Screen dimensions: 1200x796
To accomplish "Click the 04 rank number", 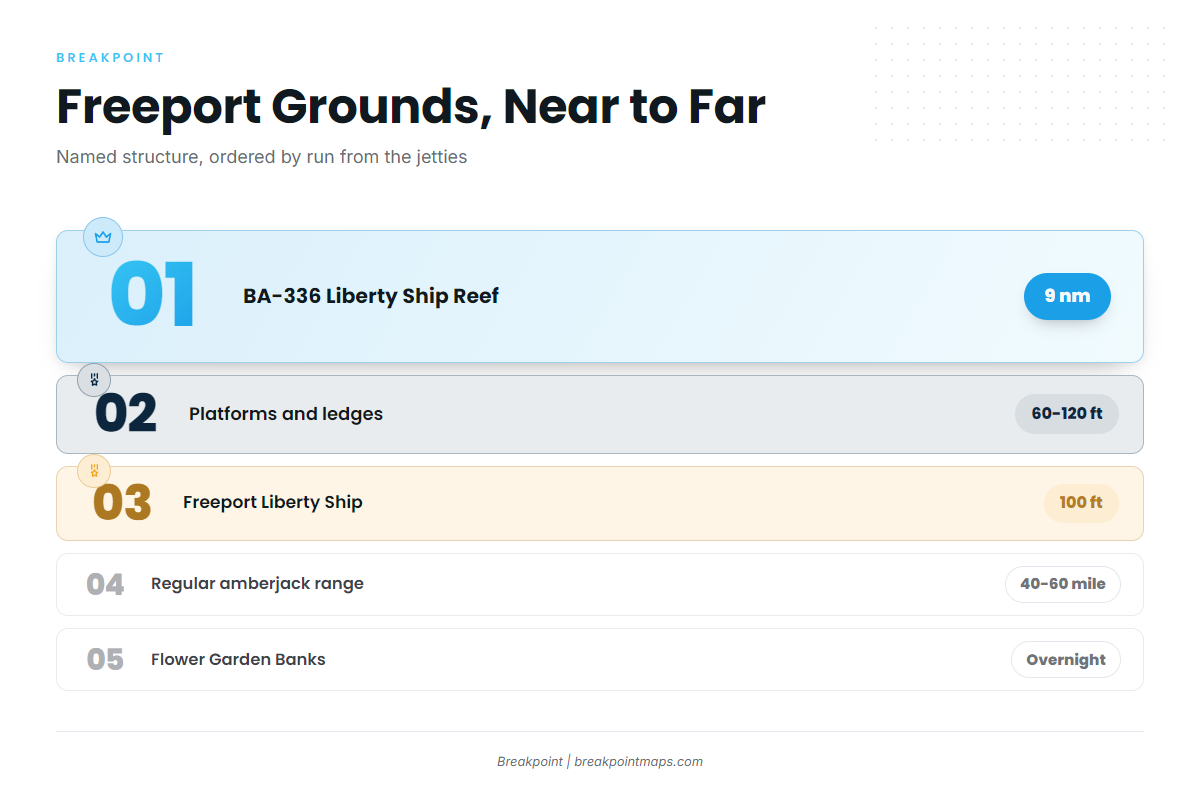I will pos(105,584).
